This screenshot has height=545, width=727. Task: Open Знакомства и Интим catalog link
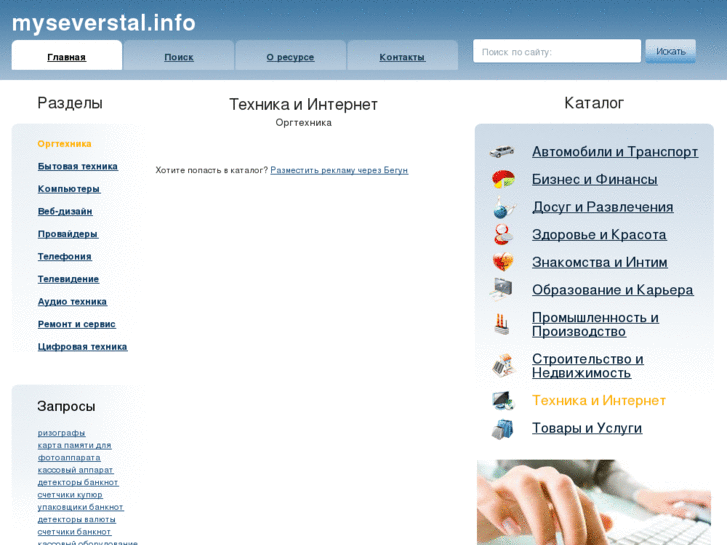[599, 262]
